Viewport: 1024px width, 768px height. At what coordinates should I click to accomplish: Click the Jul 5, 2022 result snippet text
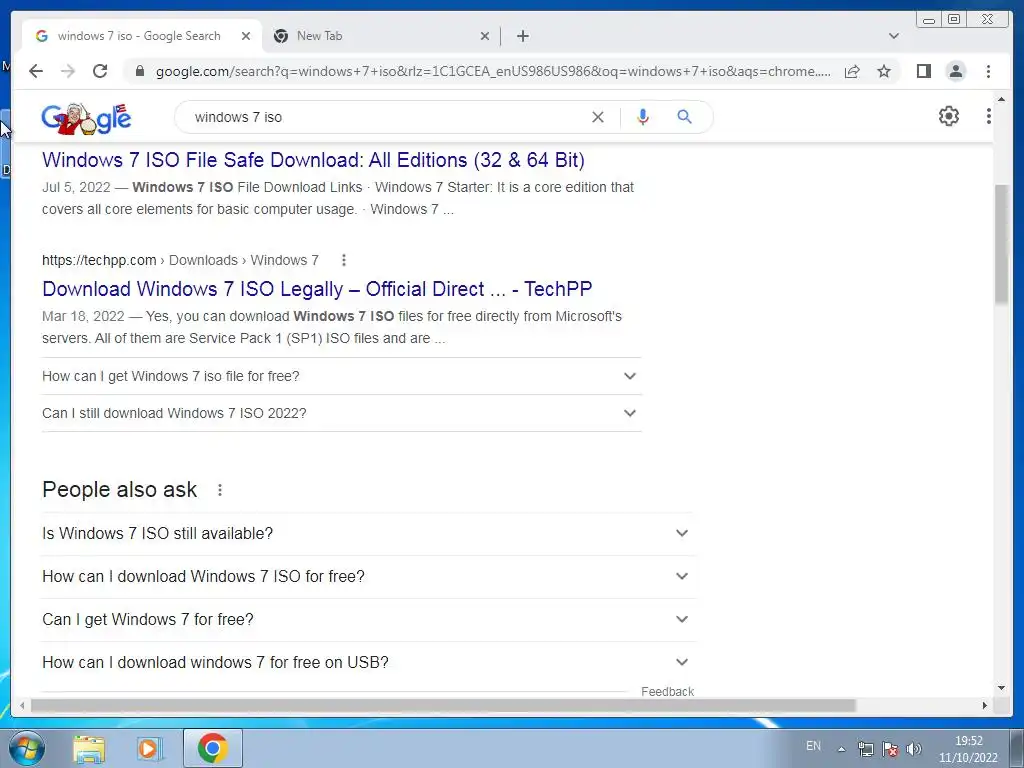click(x=338, y=199)
